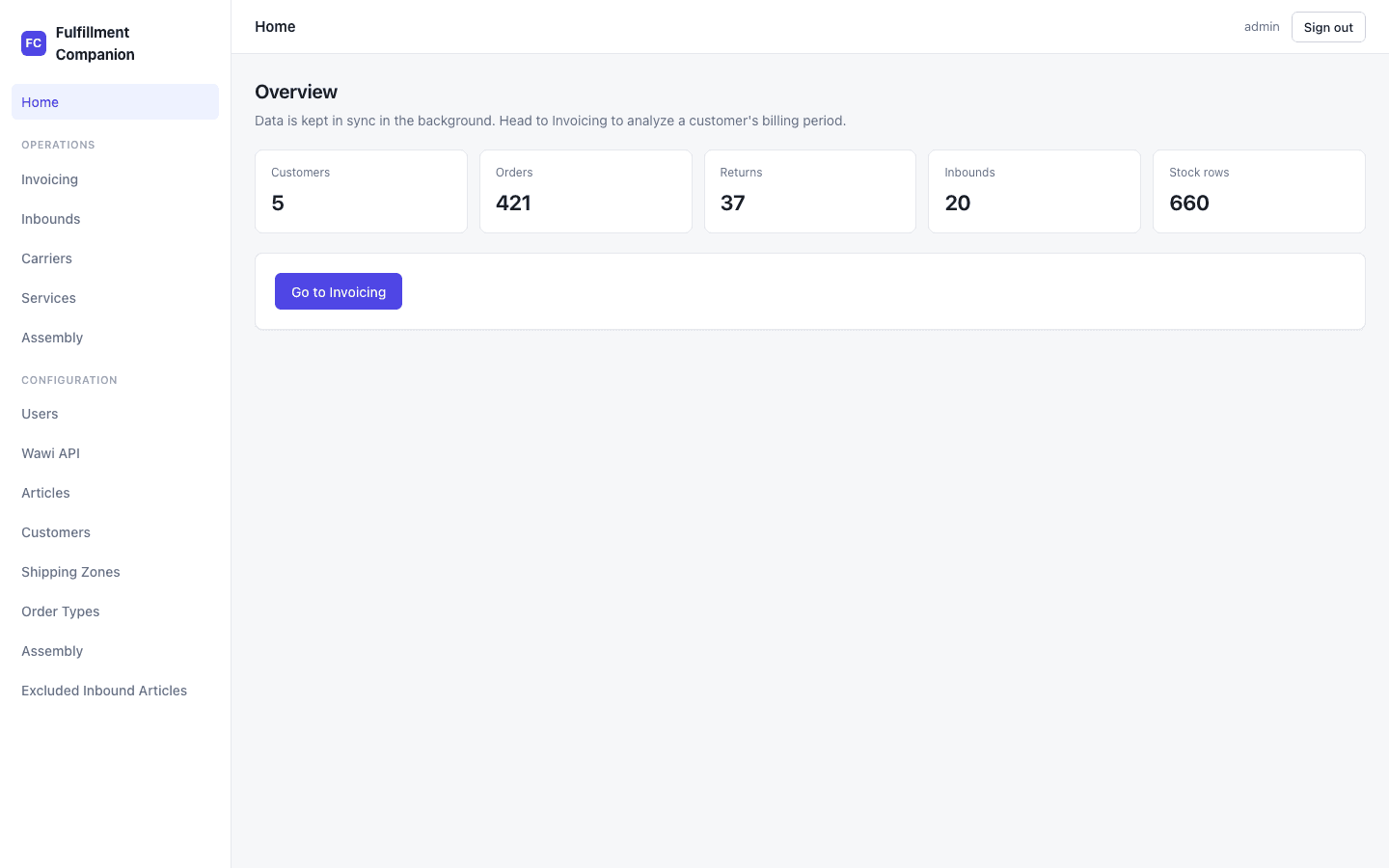The height and width of the screenshot is (868, 1389).
Task: Click the FC logo icon
Action: click(34, 43)
